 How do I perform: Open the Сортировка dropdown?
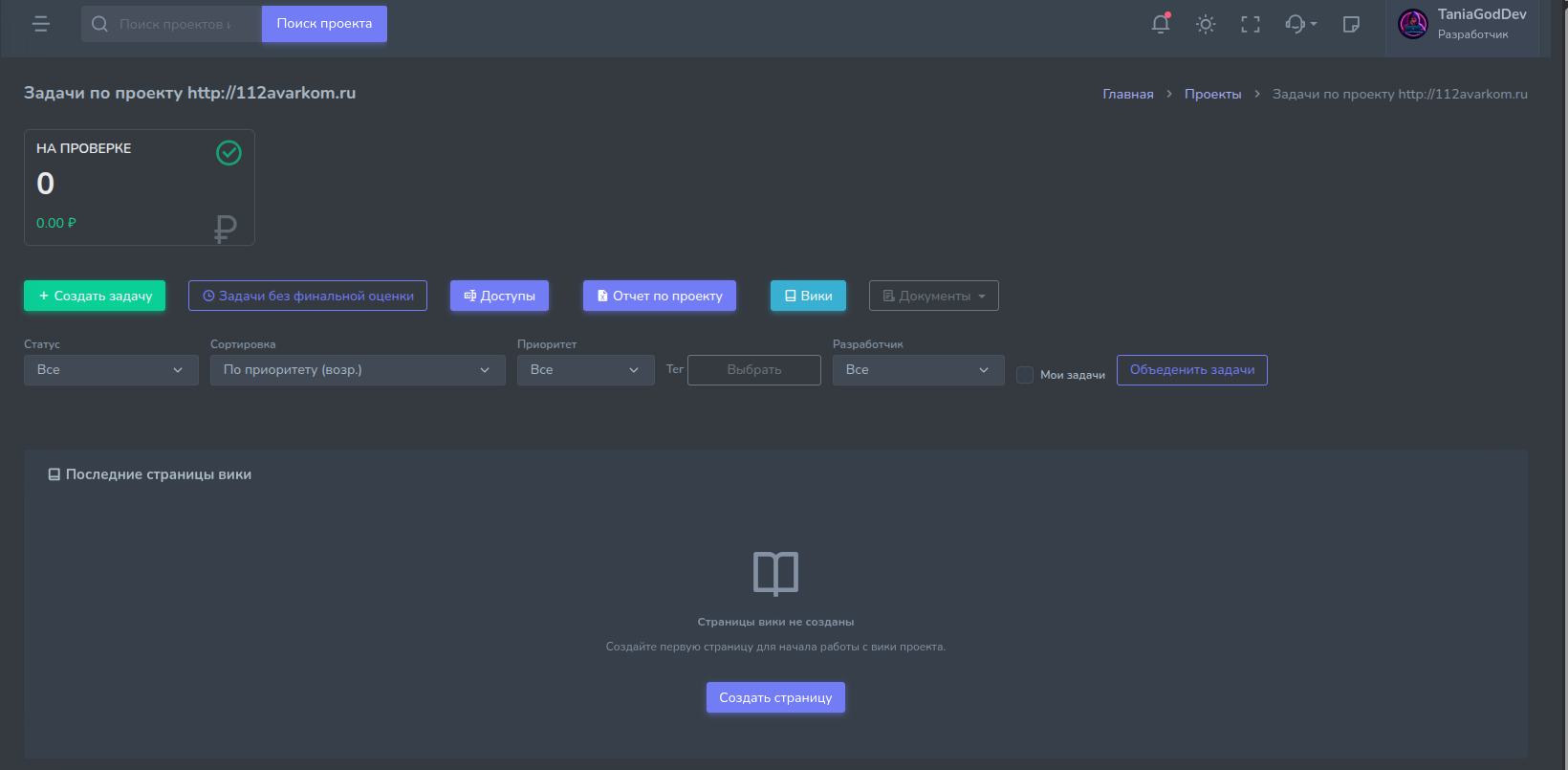(358, 370)
